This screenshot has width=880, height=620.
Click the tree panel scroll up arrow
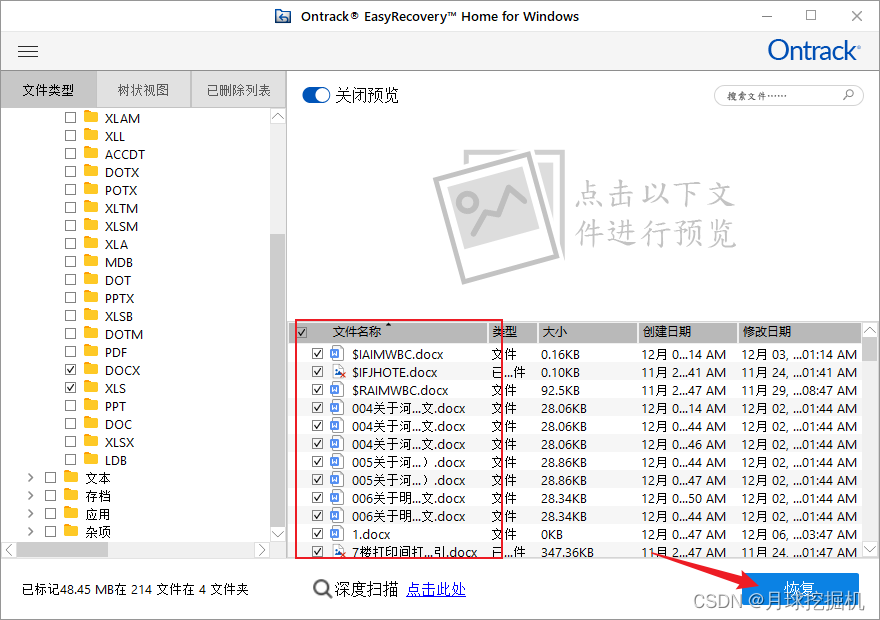tap(278, 117)
